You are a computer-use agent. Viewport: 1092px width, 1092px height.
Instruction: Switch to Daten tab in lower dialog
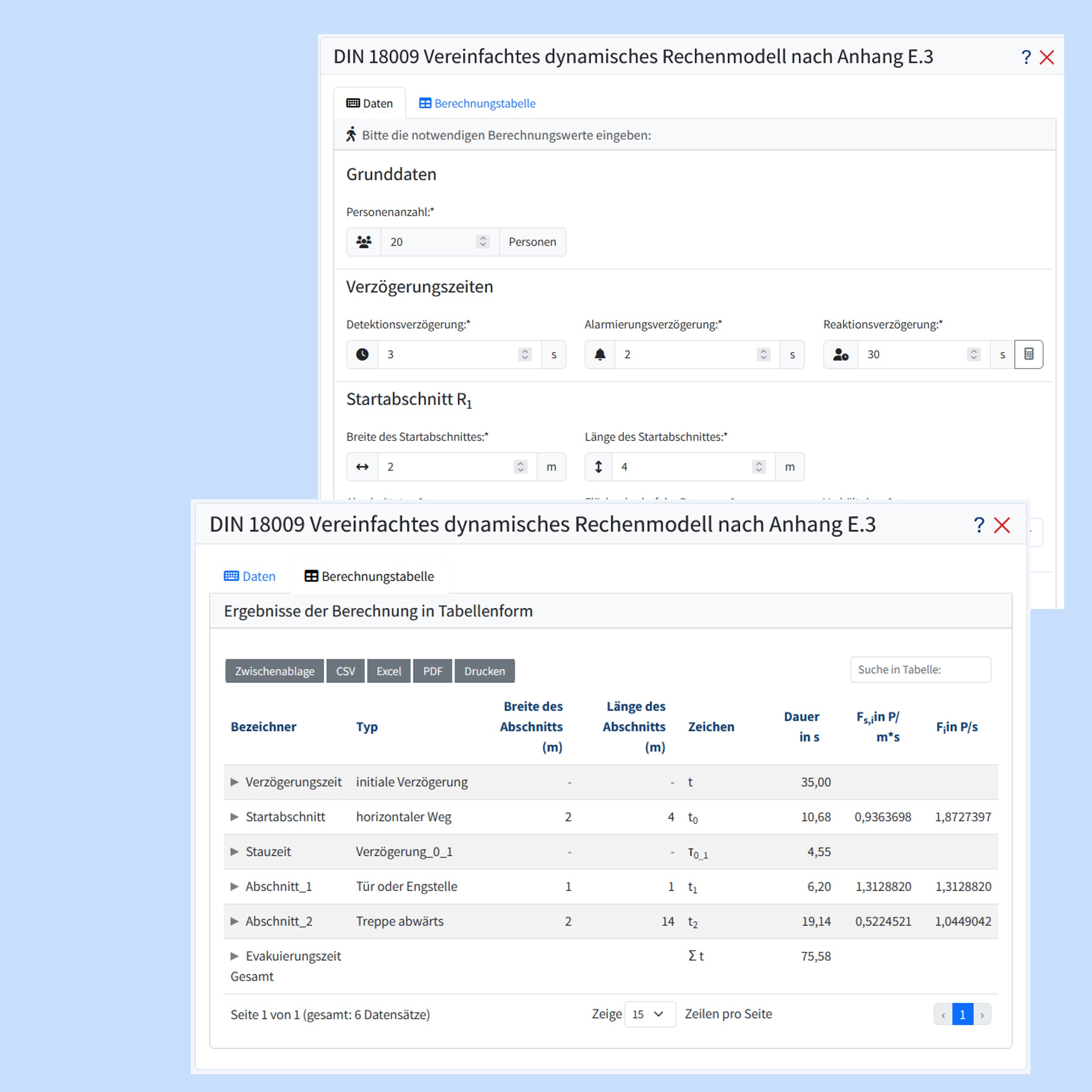[250, 577]
